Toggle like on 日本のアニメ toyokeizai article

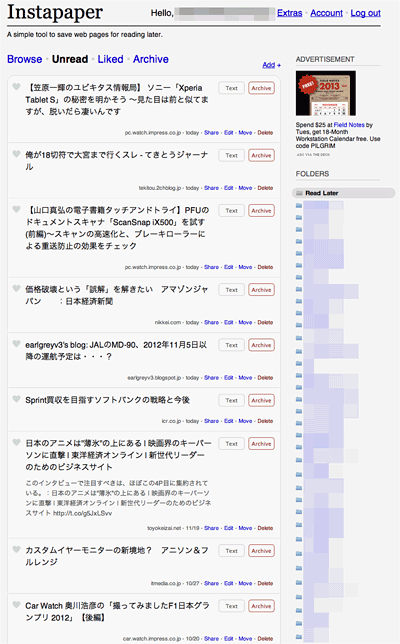pyautogui.click(x=16, y=442)
